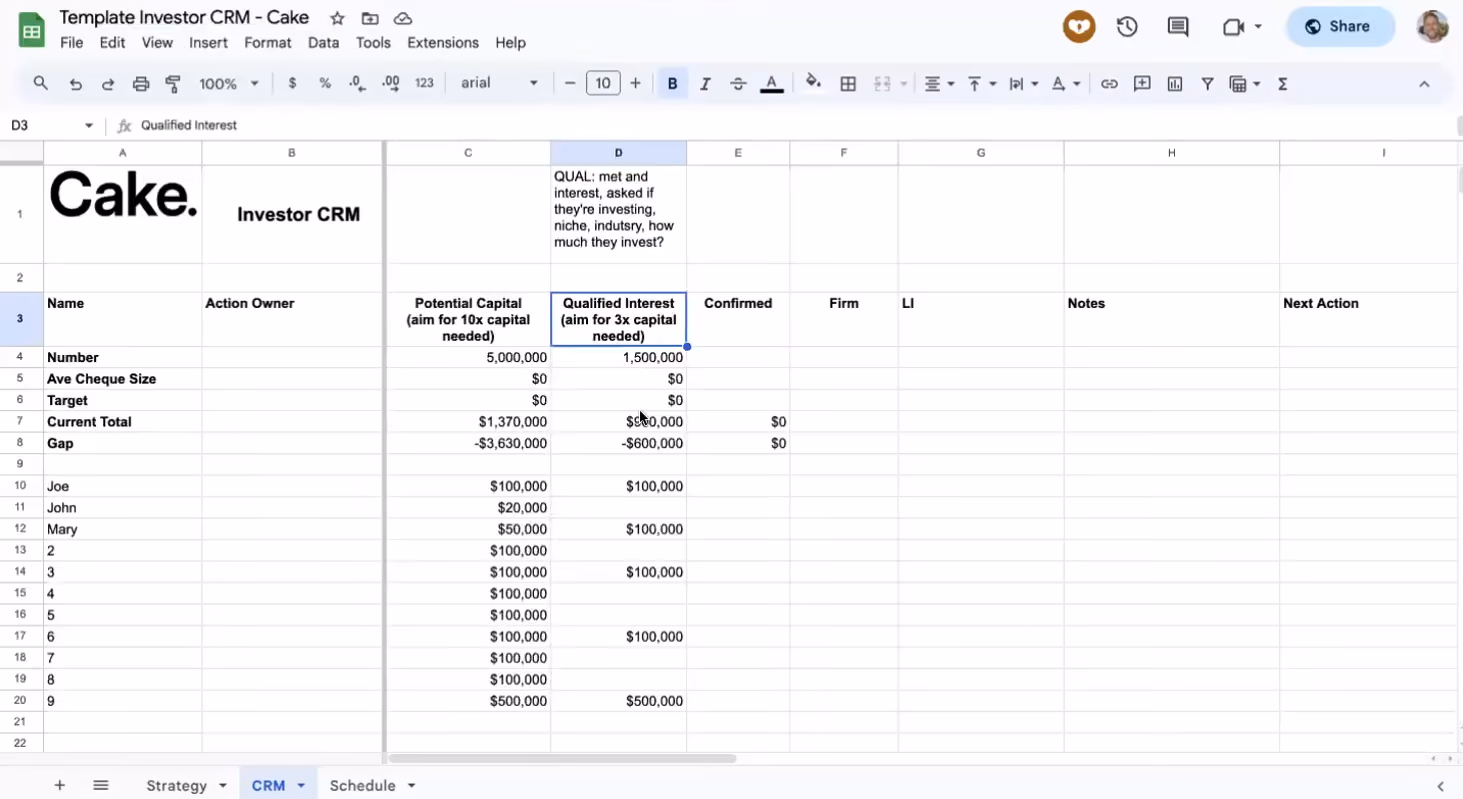This screenshot has height=799, width=1463.
Task: Open the 123 number formats menu
Action: coord(424,84)
